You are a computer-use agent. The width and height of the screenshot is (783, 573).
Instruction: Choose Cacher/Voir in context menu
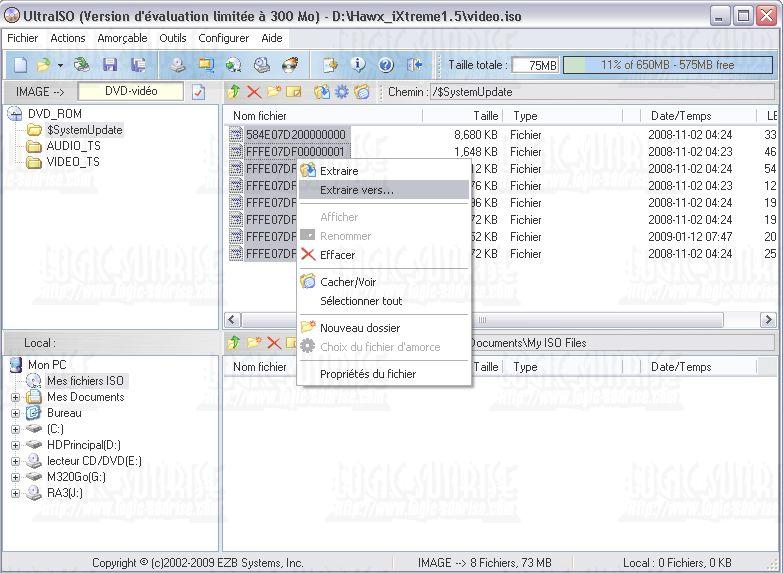(x=384, y=282)
